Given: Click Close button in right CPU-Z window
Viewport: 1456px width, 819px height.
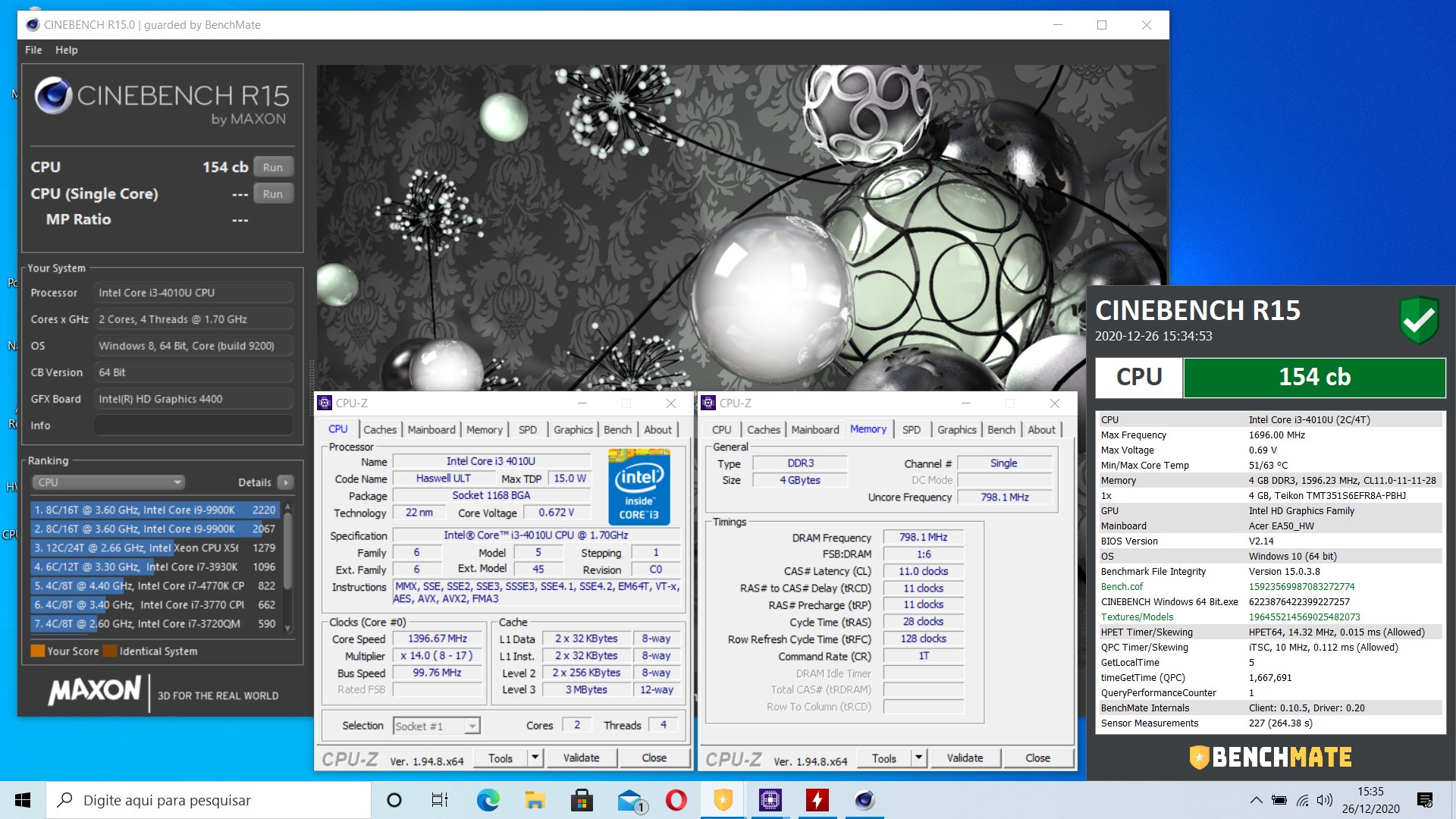Looking at the screenshot, I should pyautogui.click(x=1037, y=758).
